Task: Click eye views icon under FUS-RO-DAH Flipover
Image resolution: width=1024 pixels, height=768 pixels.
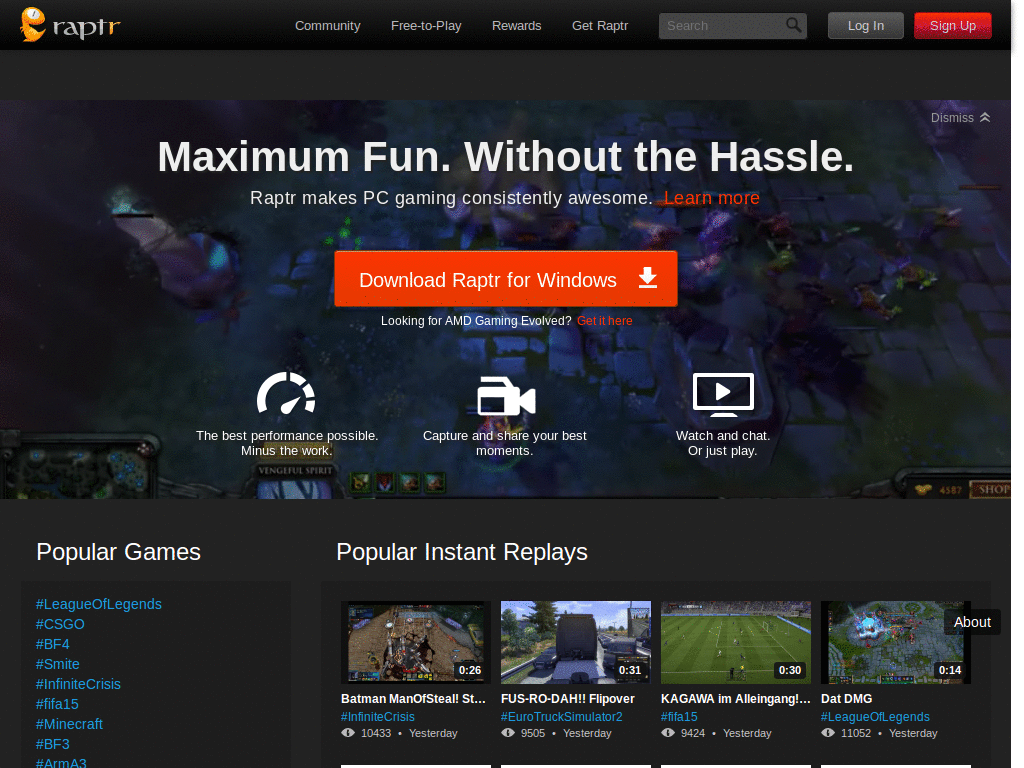Action: point(508,733)
